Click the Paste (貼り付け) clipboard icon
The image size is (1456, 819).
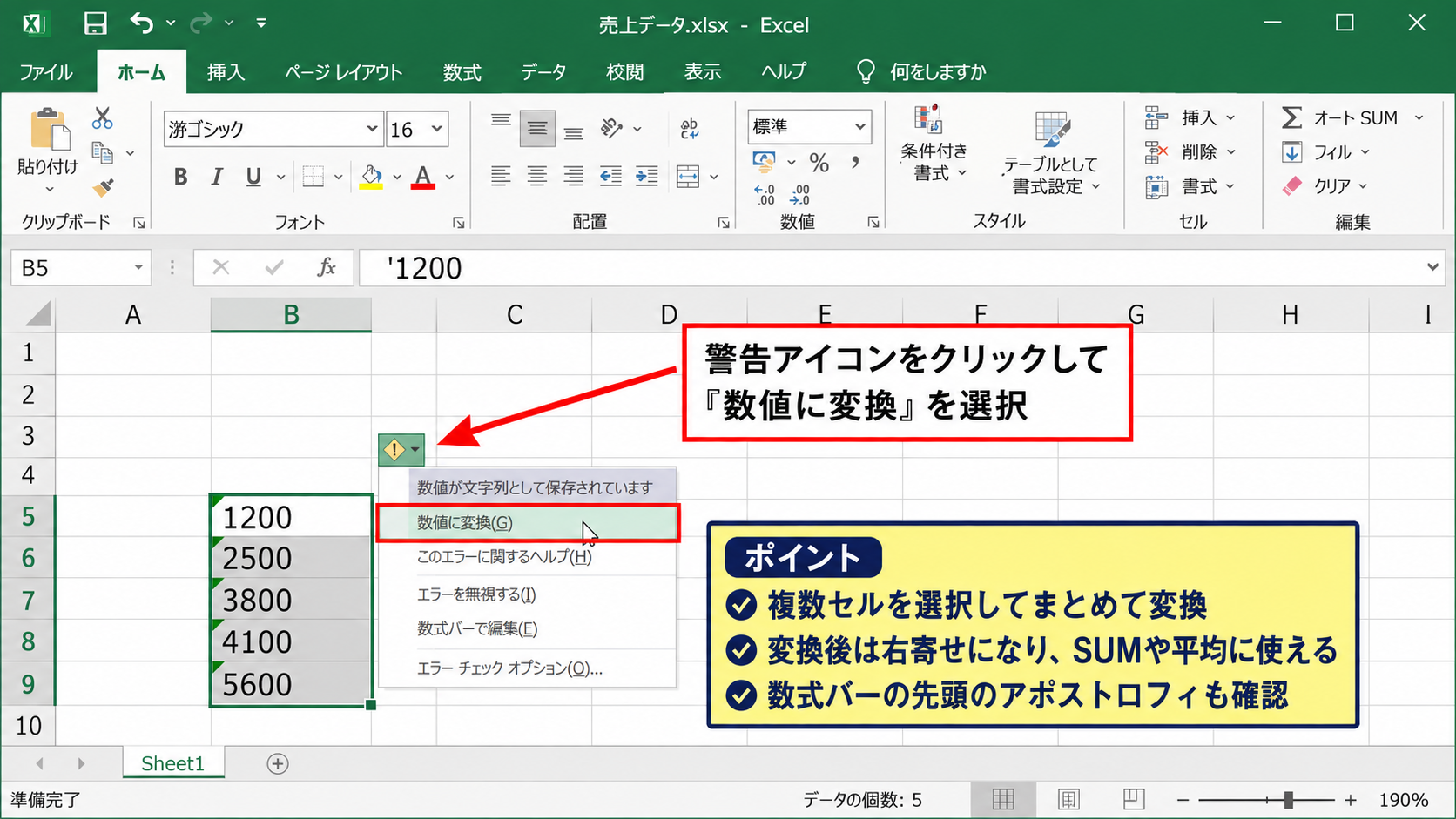pyautogui.click(x=49, y=130)
